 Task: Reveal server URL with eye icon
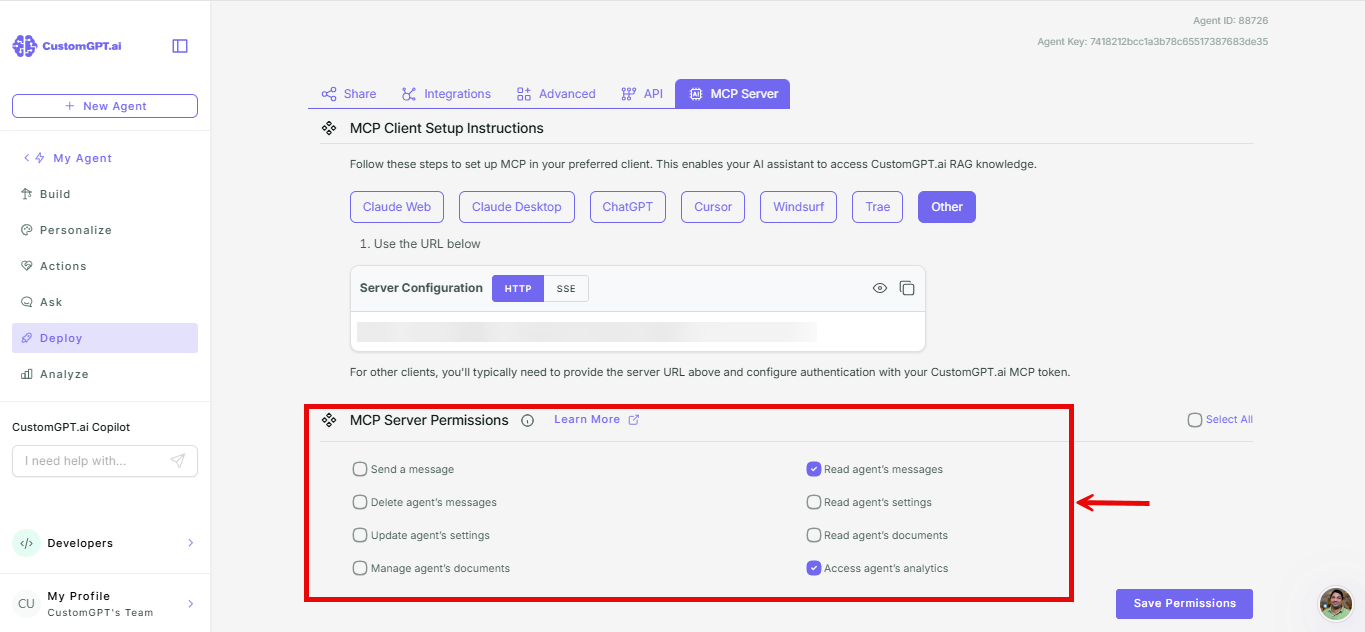pyautogui.click(x=880, y=288)
